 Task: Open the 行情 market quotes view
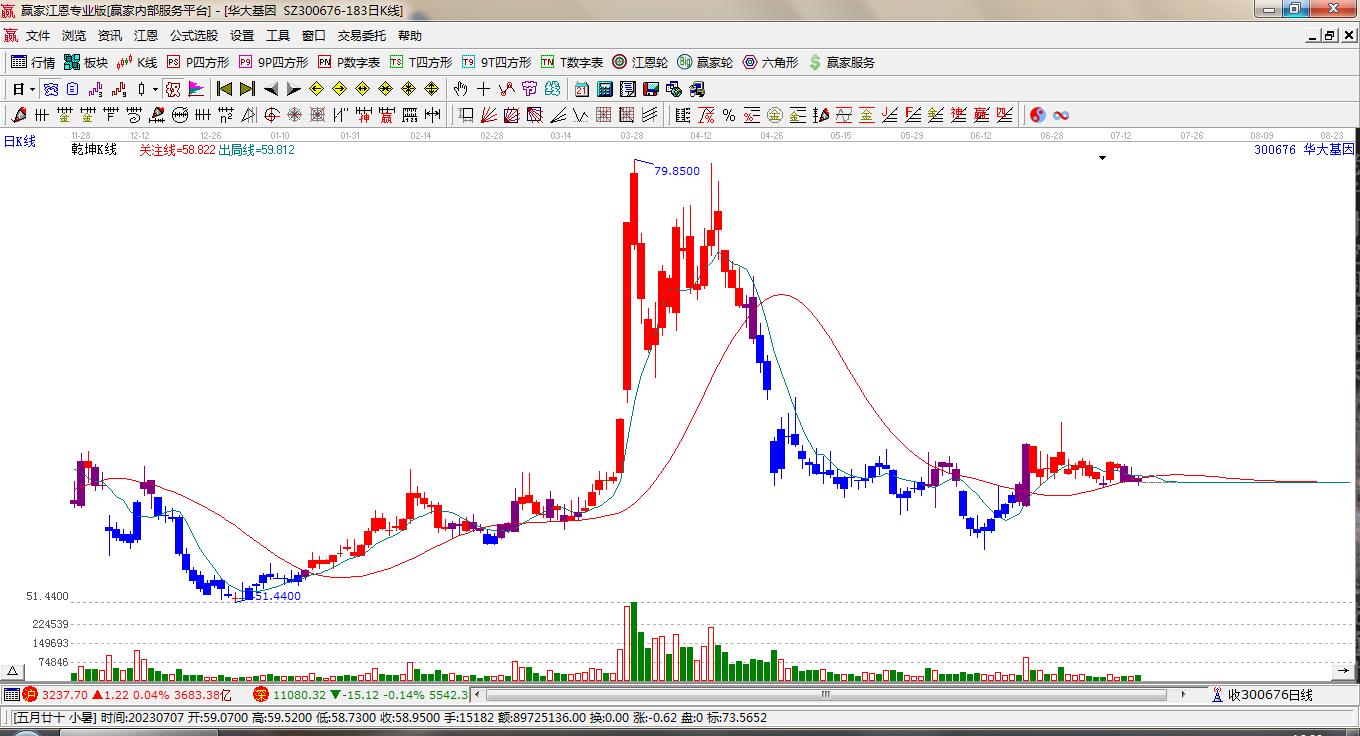coord(33,62)
